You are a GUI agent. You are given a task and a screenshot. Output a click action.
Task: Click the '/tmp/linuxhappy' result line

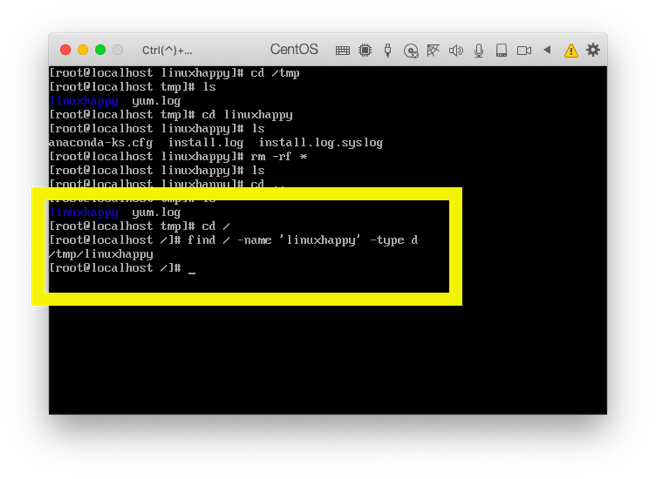point(101,254)
